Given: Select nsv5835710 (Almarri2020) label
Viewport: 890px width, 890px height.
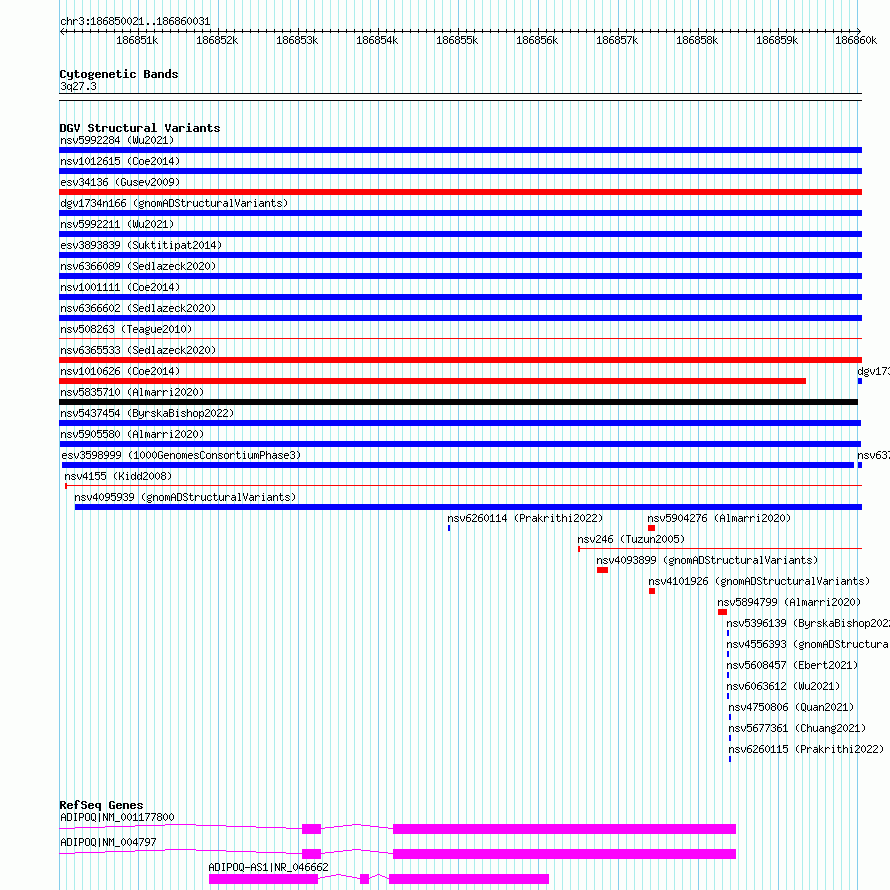Looking at the screenshot, I should pos(132,392).
